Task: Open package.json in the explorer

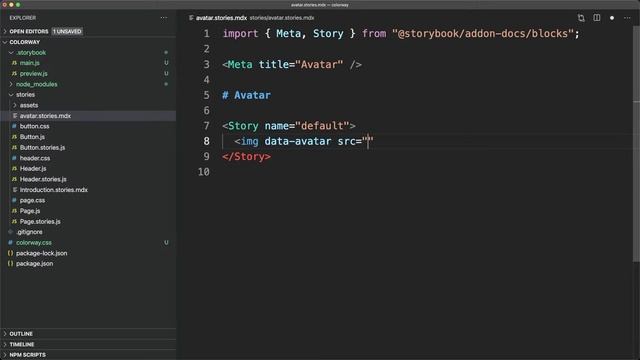Action: coord(34,264)
